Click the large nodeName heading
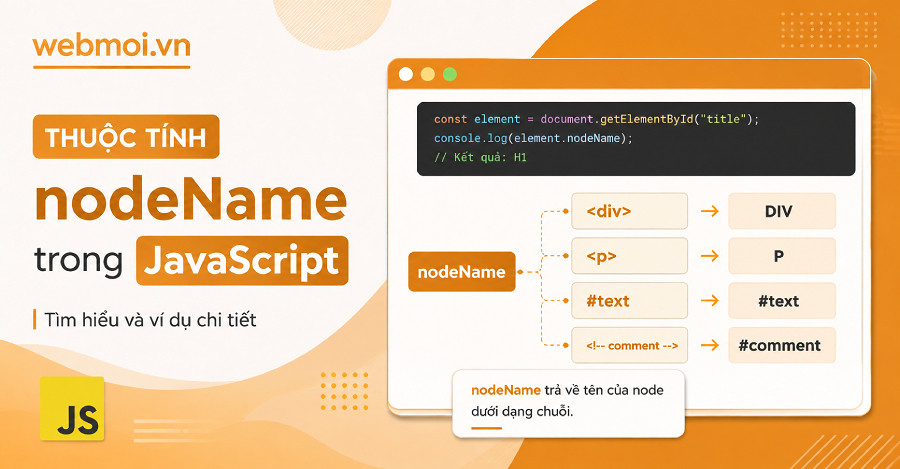This screenshot has width=900, height=469. click(x=191, y=199)
